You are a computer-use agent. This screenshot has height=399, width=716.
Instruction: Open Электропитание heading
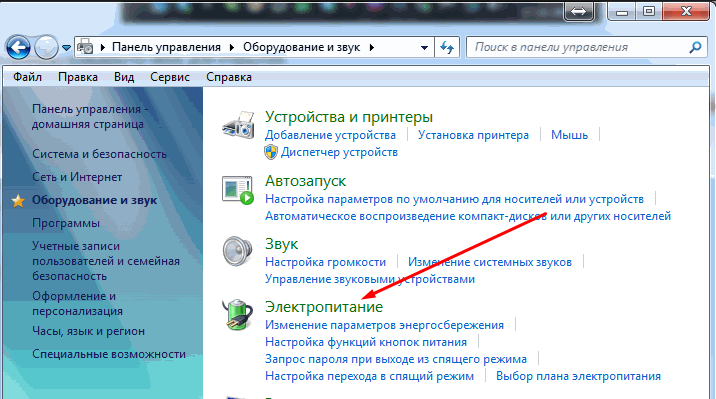tap(324, 307)
